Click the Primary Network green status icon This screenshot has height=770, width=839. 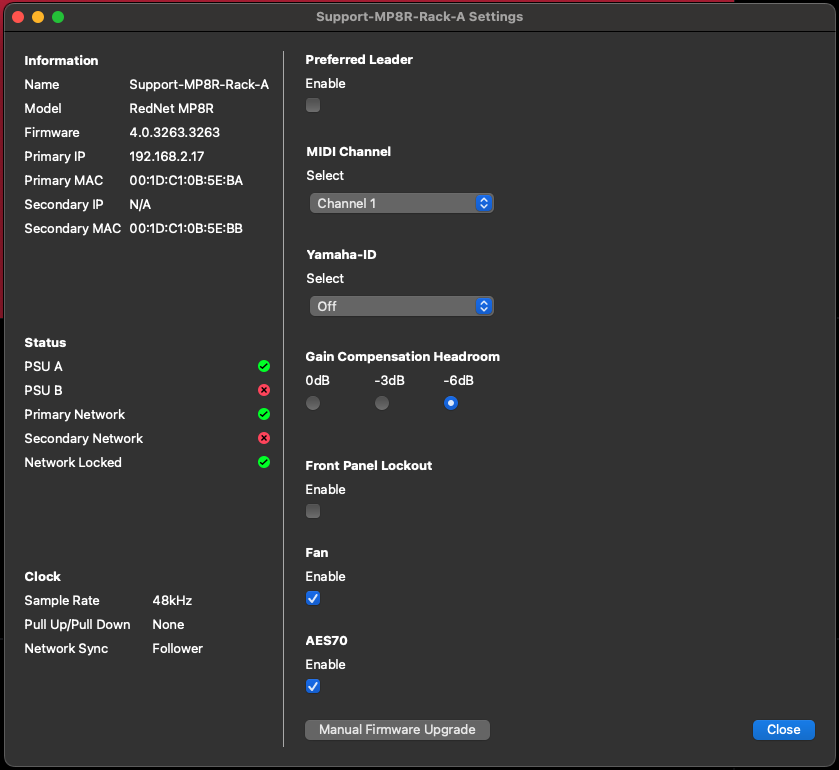[264, 415]
